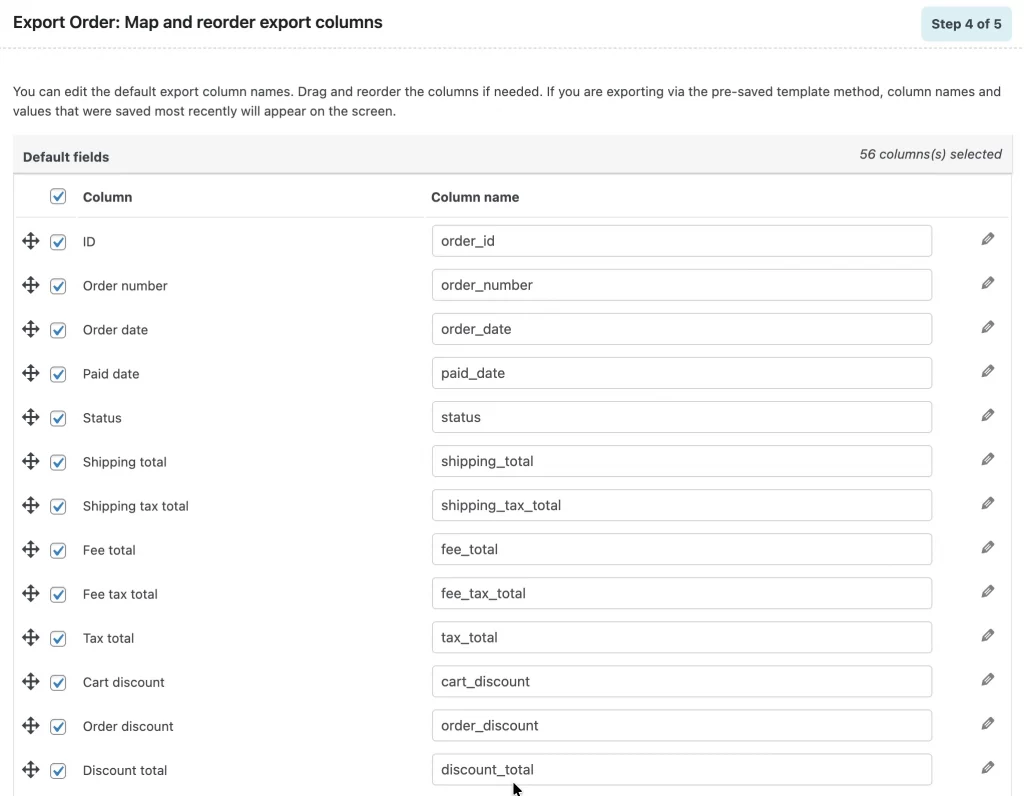This screenshot has width=1024, height=796.
Task: Click the drag handle for Discount total row
Action: pos(30,769)
